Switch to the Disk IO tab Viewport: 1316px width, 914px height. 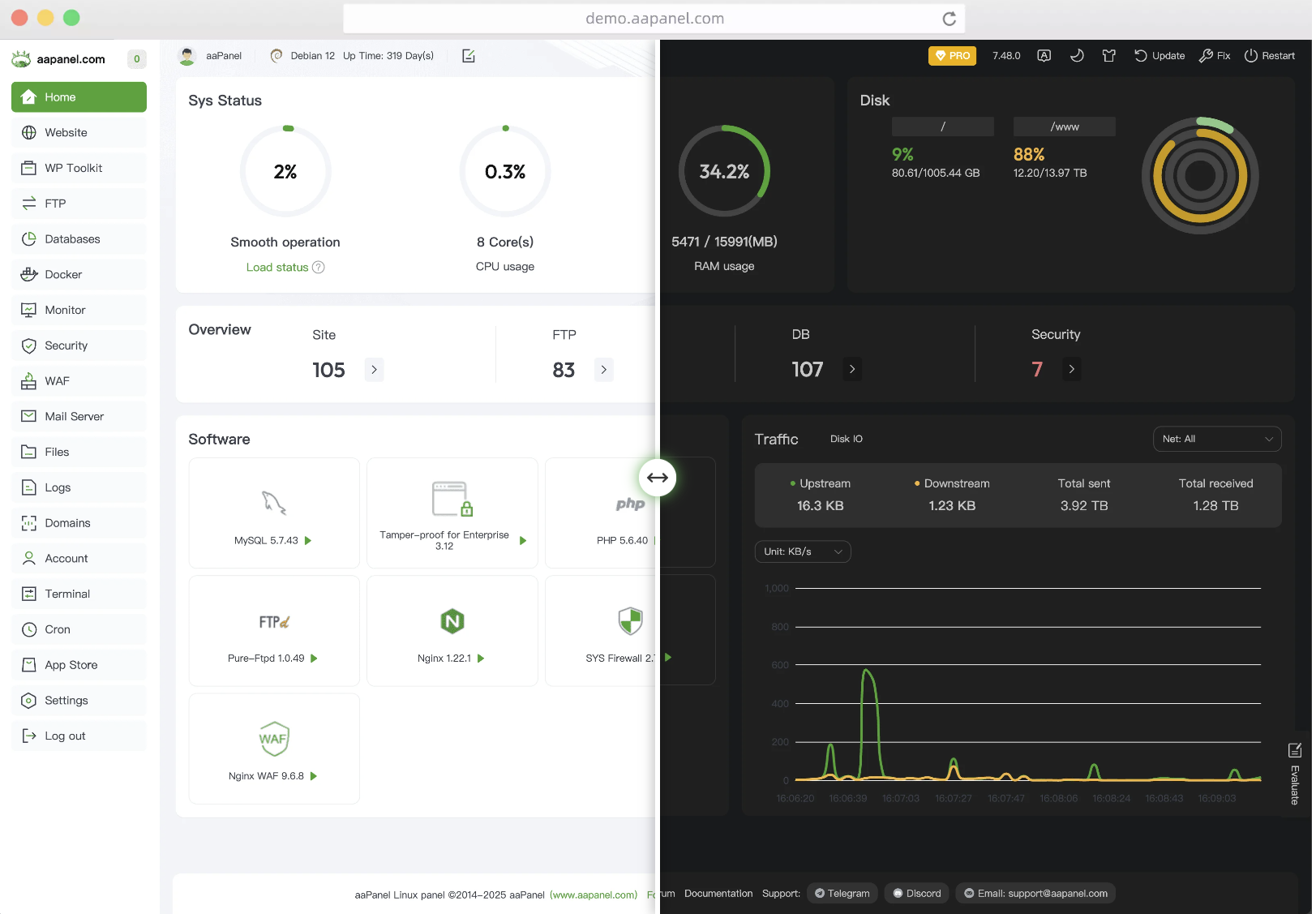click(x=846, y=439)
